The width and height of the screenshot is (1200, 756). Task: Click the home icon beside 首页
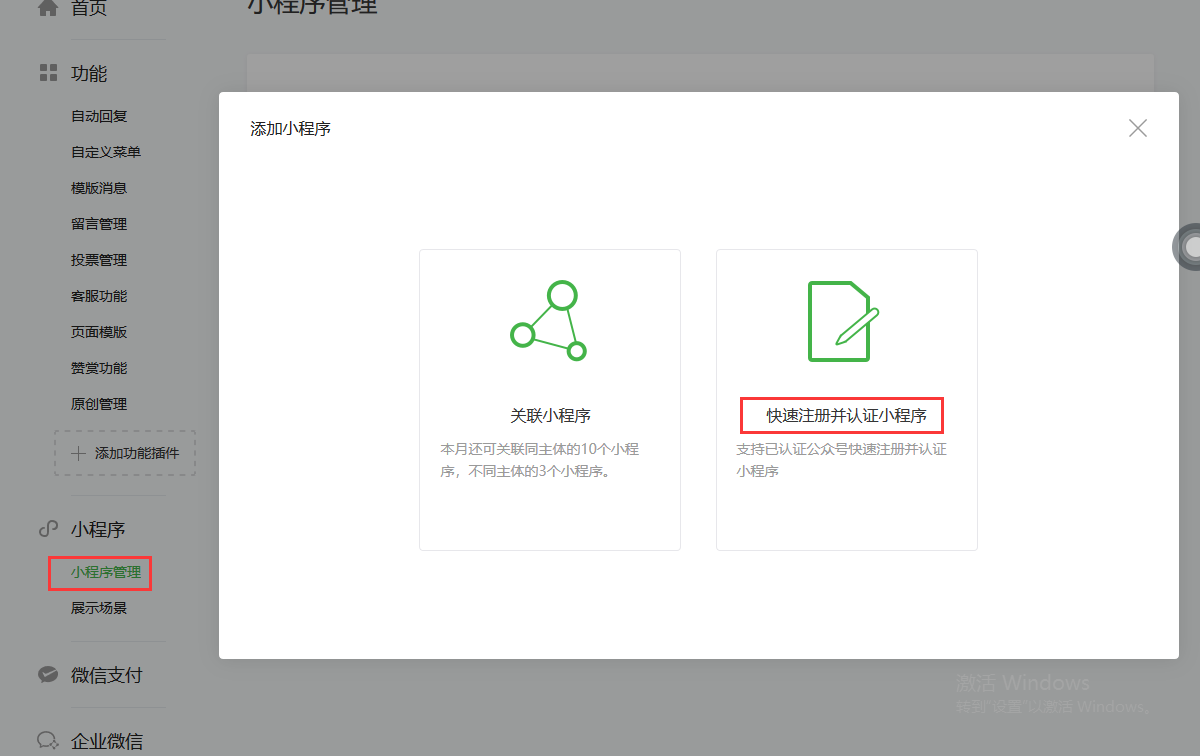click(x=47, y=8)
